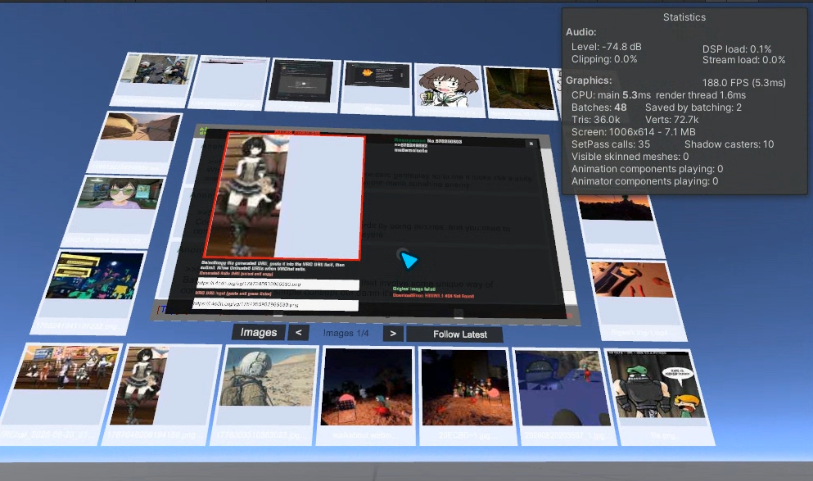Click the 'Visible skinned meshes: 0' line
Screen dimensions: 813x481
pos(630,157)
